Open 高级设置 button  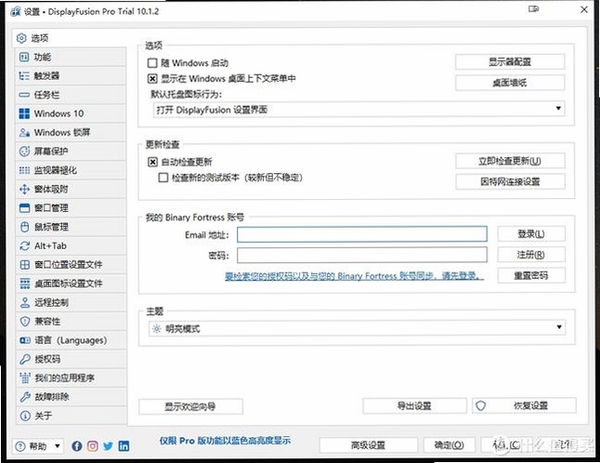(x=368, y=445)
